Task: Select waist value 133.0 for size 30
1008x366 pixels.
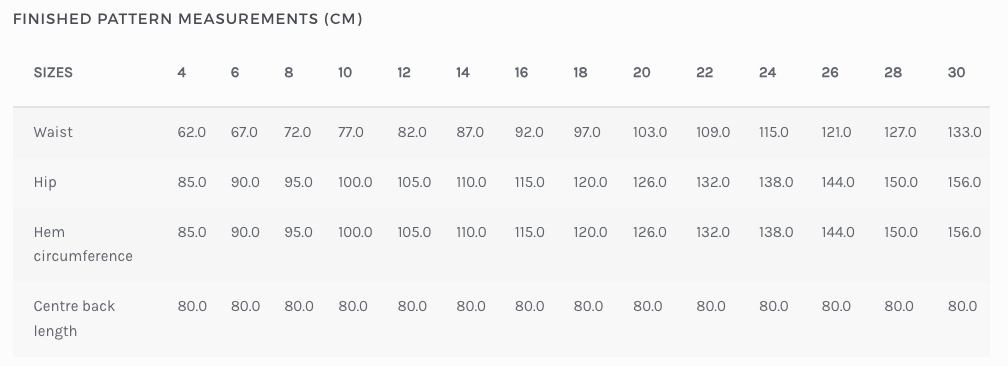Action: 964,132
